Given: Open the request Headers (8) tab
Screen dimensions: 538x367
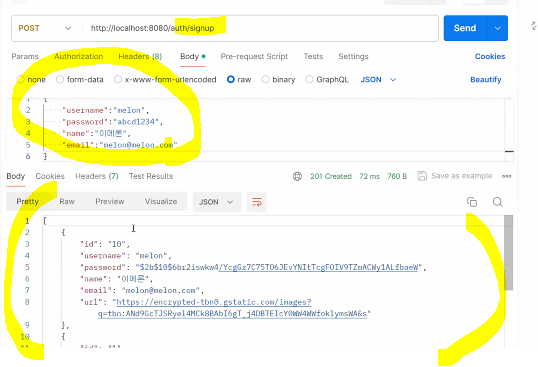Looking at the screenshot, I should pos(140,56).
